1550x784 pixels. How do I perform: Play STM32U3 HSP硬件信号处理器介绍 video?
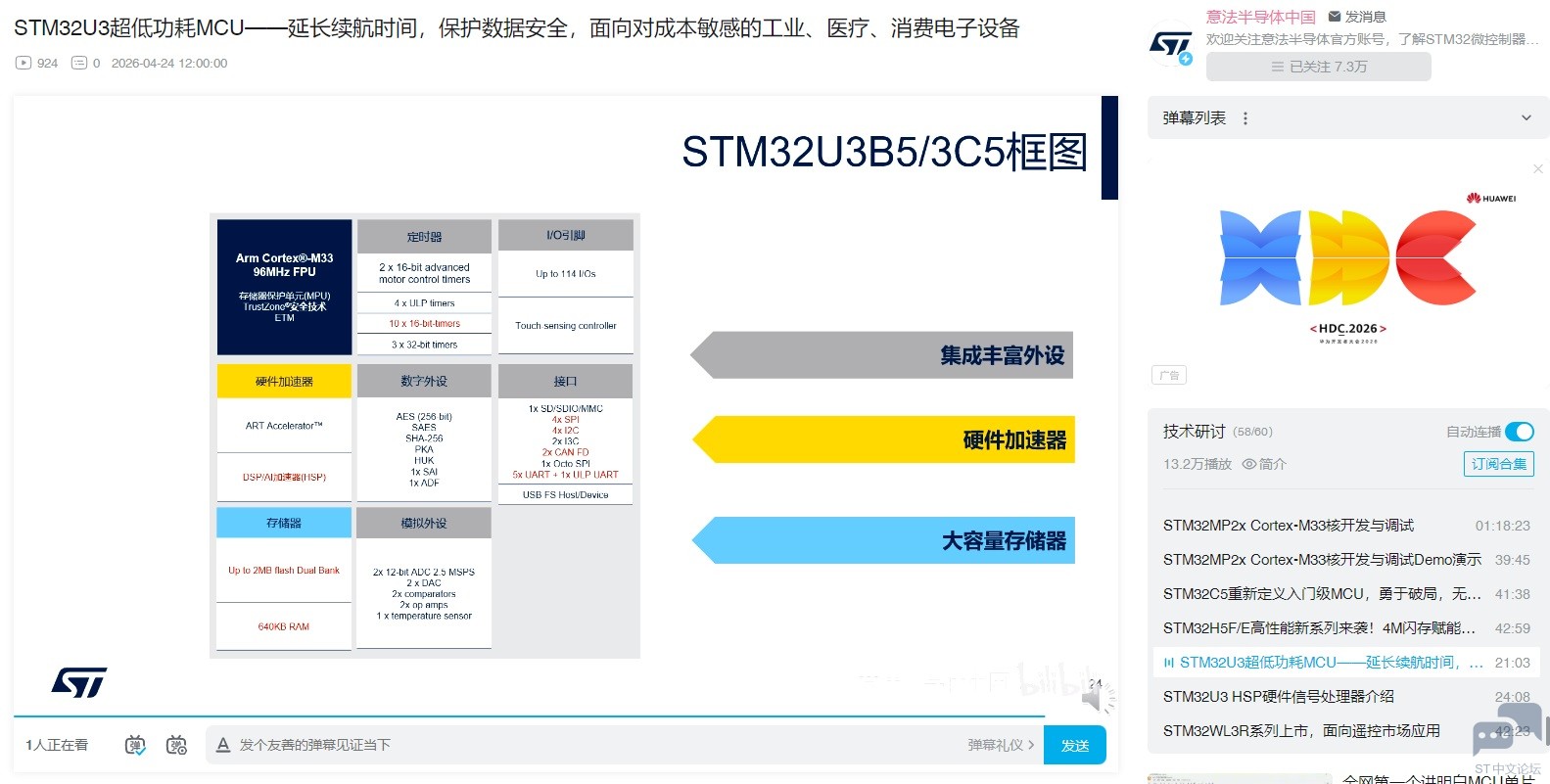(1346, 697)
